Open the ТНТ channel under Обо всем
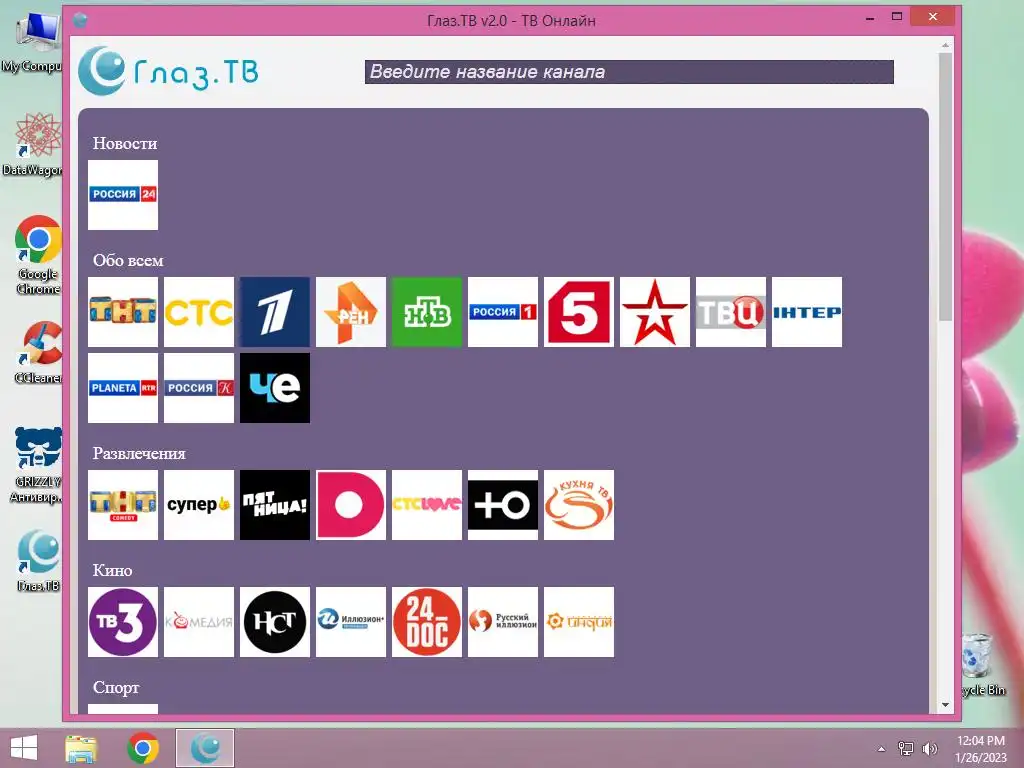Viewport: 1024px width, 768px height. point(123,312)
